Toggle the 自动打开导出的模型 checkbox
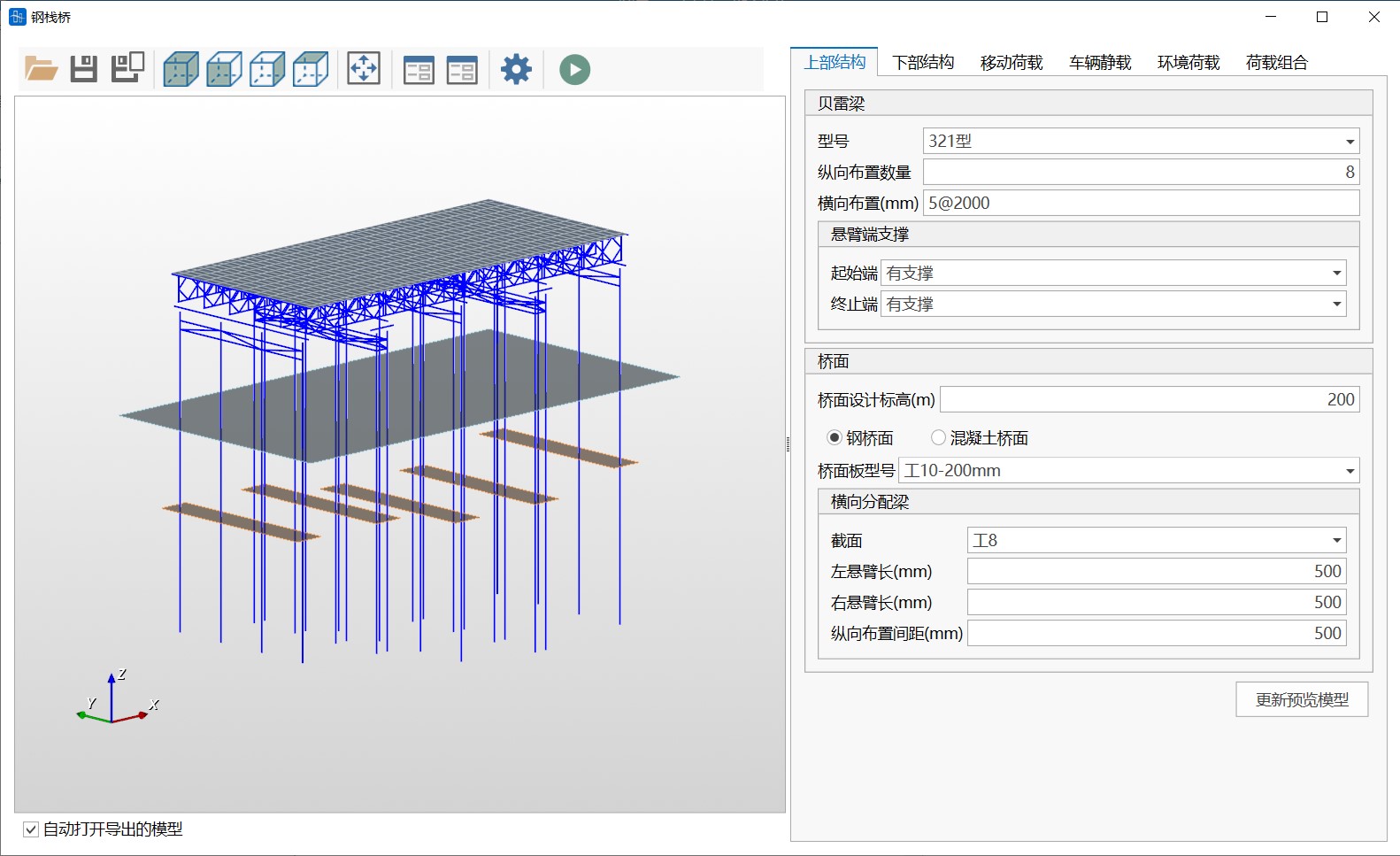1400x856 pixels. click(31, 829)
